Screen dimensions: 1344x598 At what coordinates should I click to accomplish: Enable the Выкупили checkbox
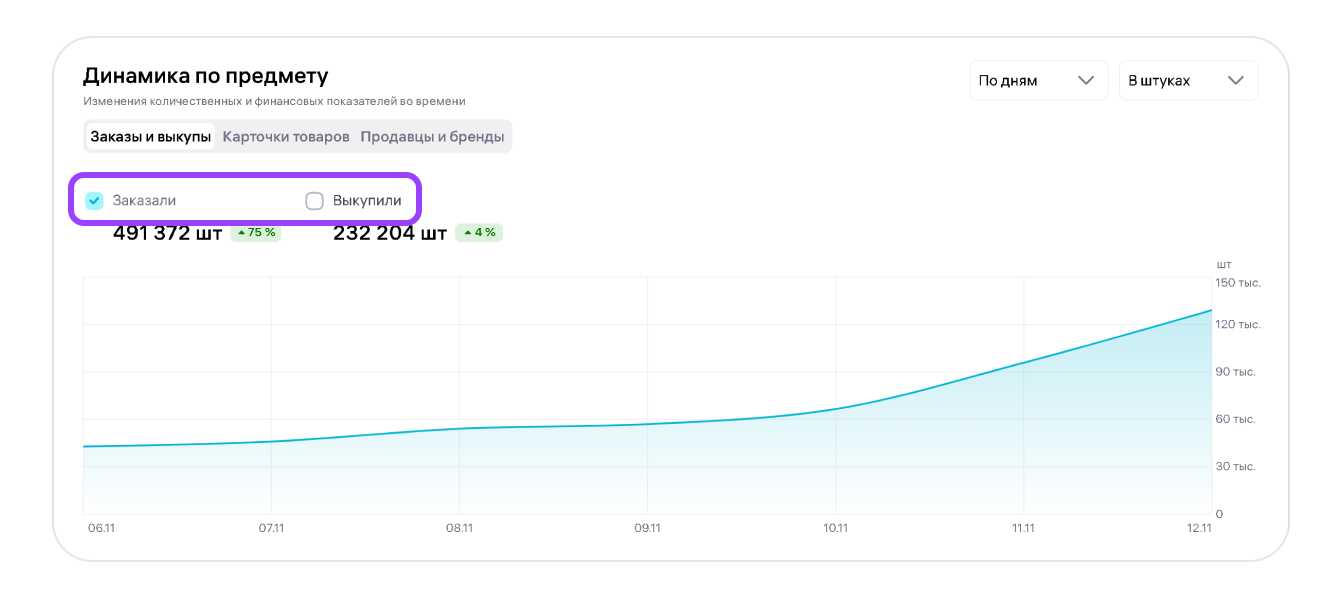(314, 200)
